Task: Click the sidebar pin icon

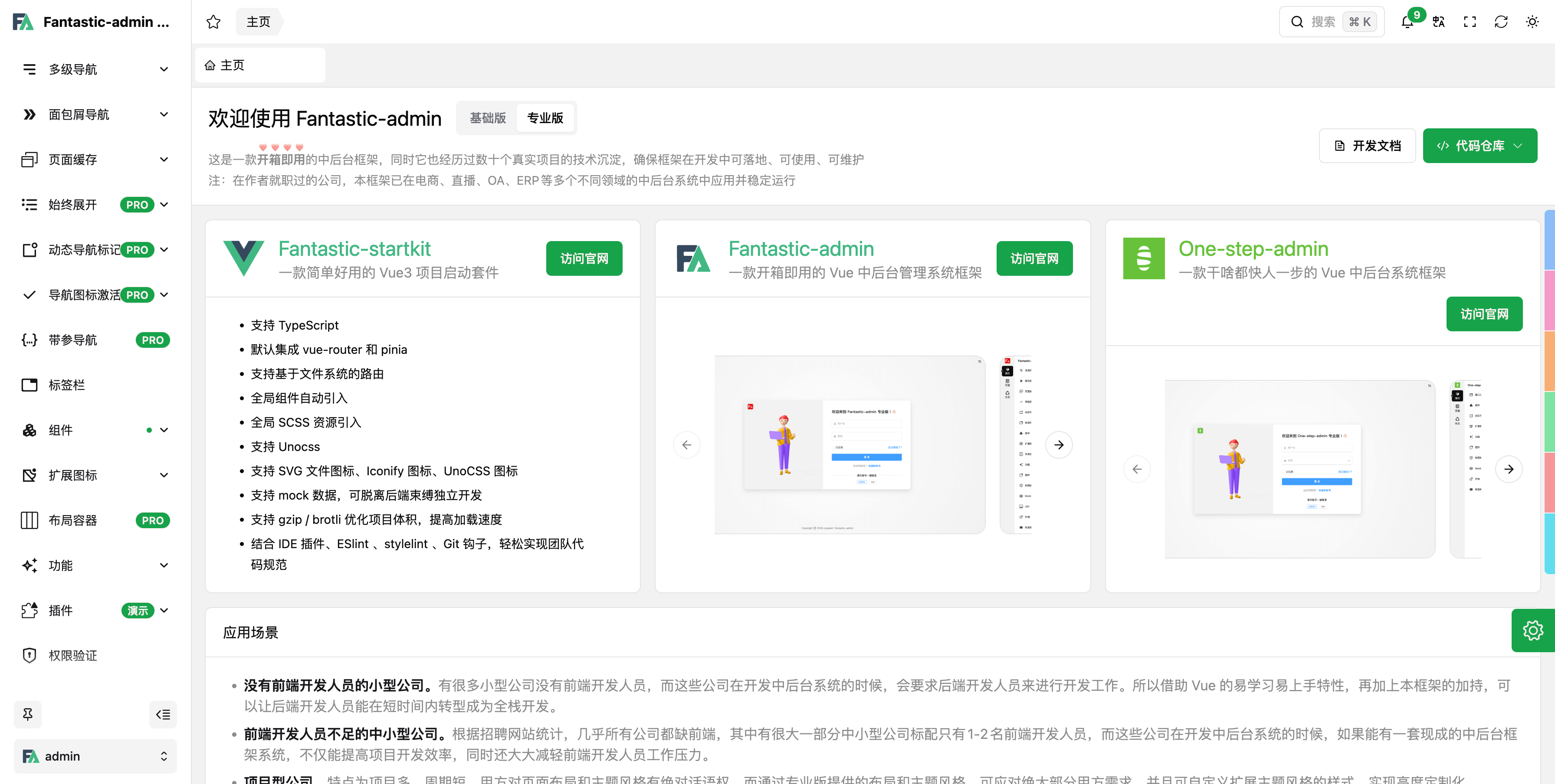Action: point(28,714)
